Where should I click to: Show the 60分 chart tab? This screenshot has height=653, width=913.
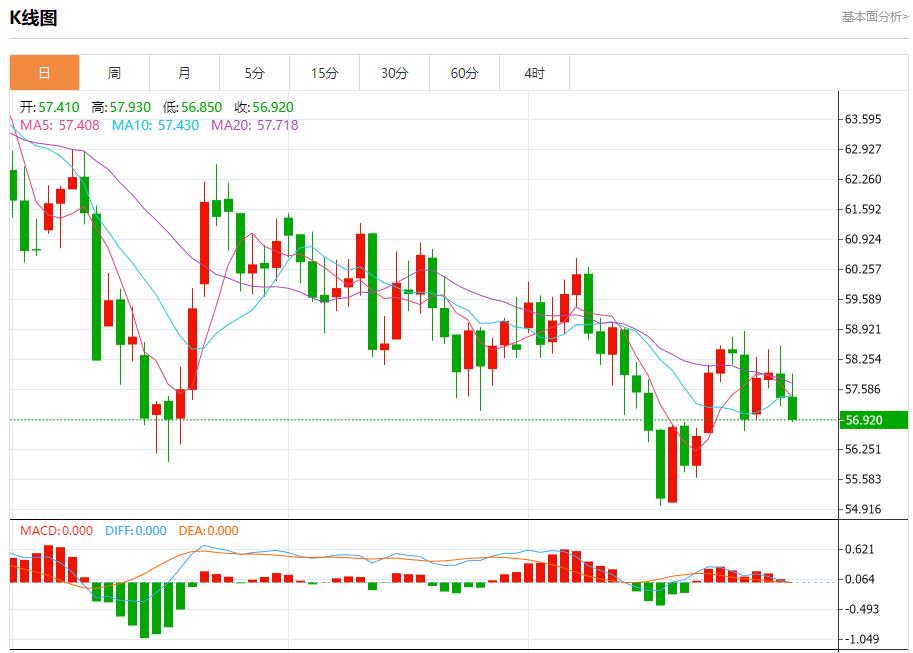click(x=464, y=73)
